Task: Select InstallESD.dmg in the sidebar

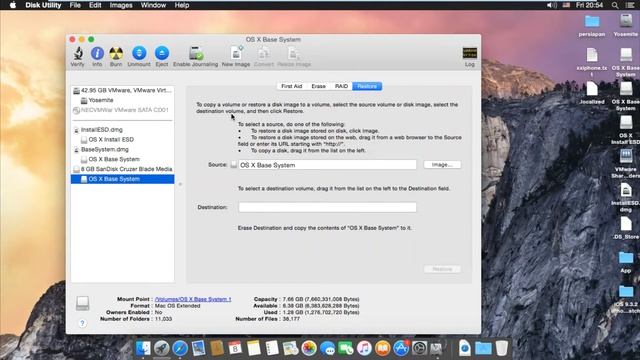Action: point(122,130)
